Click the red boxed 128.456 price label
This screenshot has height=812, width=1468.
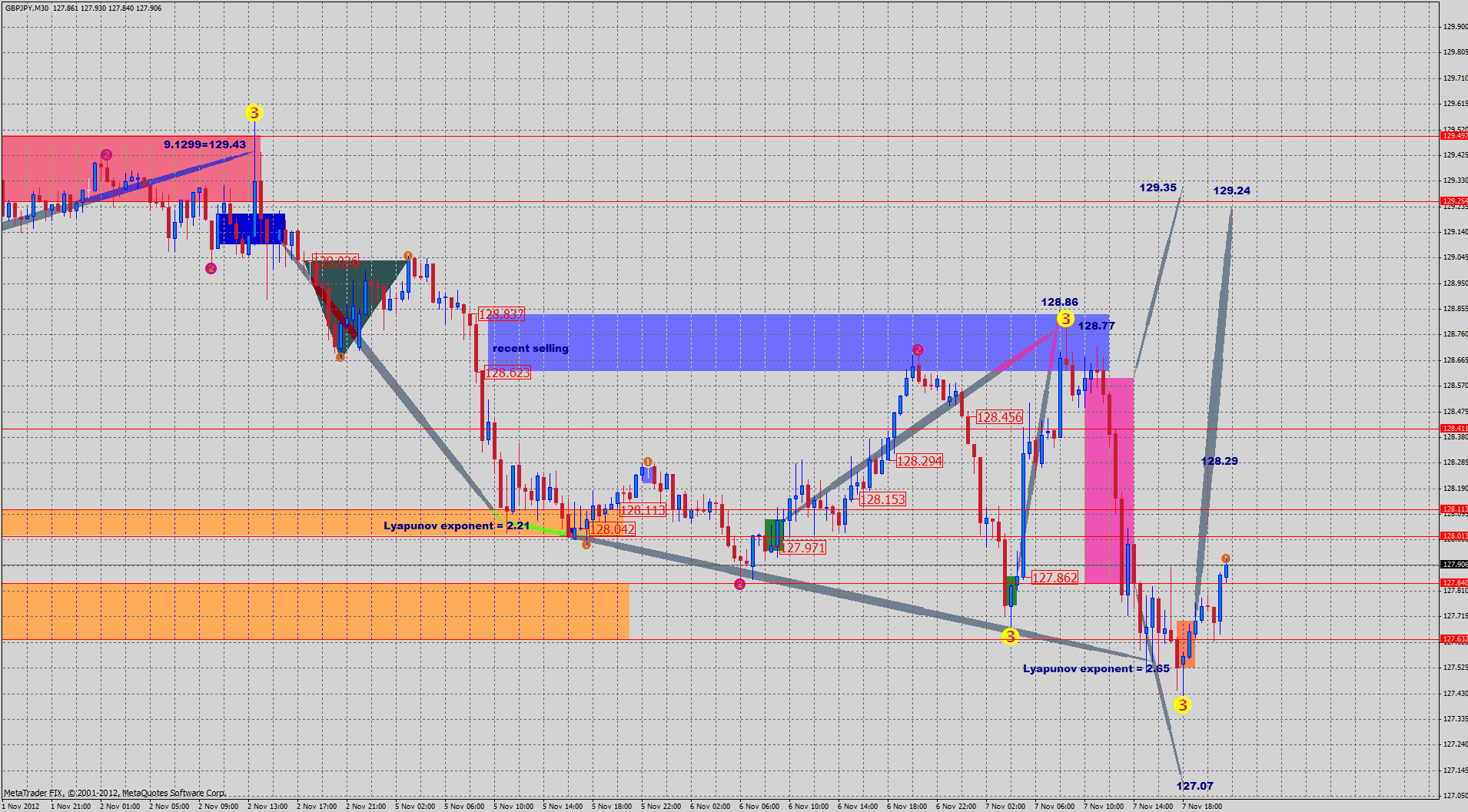click(999, 417)
